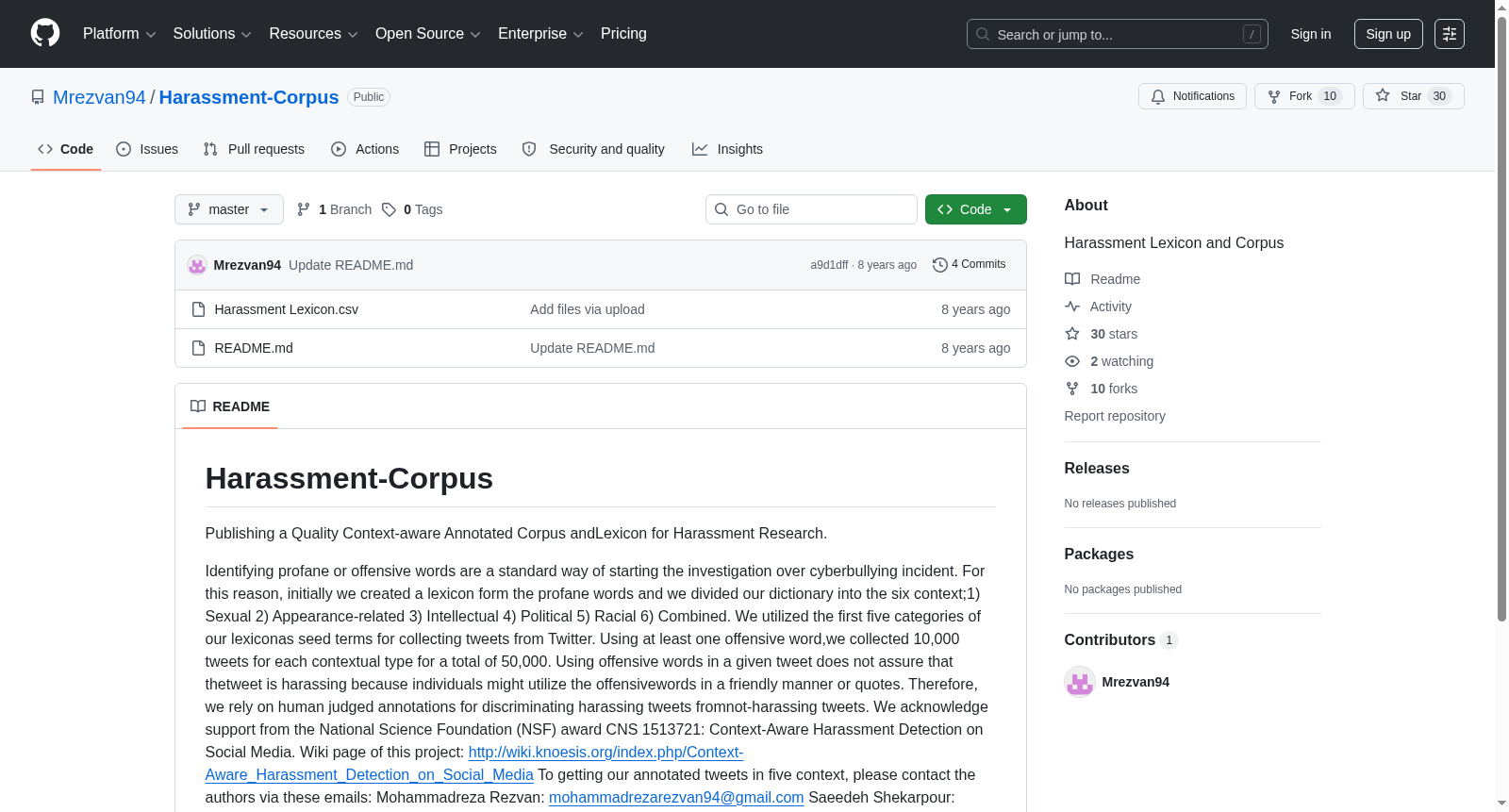
Task: Expand the Solutions menu
Action: click(x=212, y=34)
